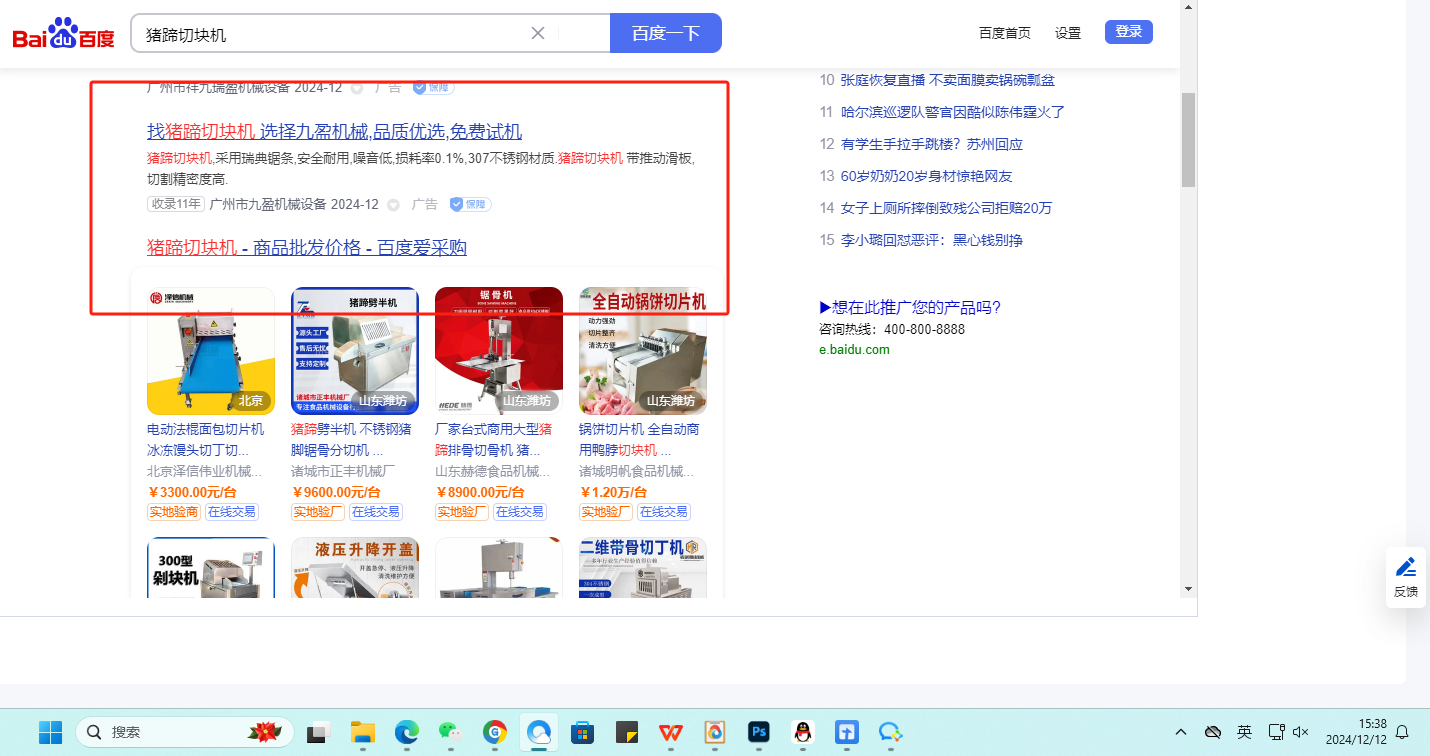Click the ¥9600.00元/台 price

point(336,492)
